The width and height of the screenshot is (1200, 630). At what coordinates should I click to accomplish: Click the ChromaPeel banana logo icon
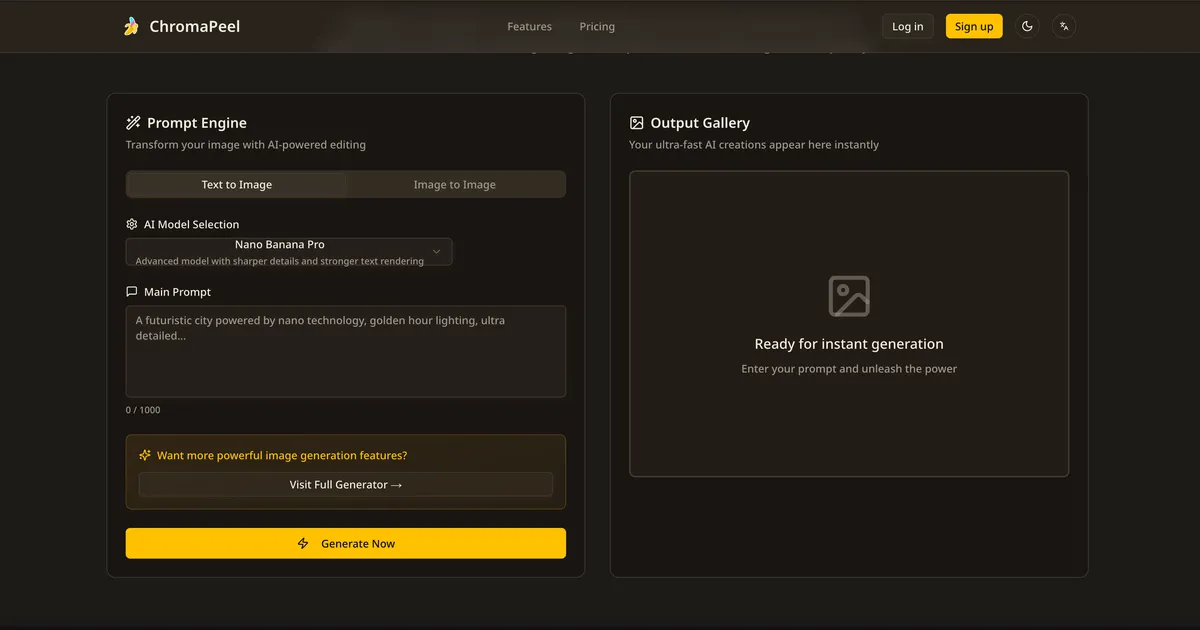[x=131, y=26]
